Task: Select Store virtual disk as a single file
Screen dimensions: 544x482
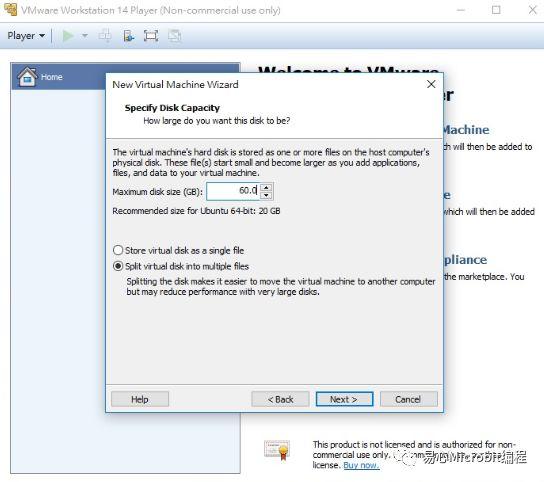Action: [x=178, y=251]
